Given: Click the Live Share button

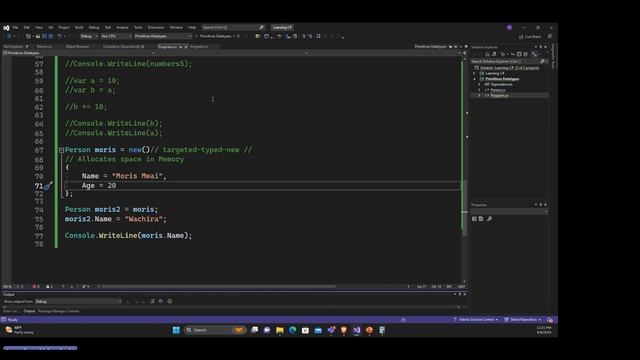Looking at the screenshot, I should point(530,37).
